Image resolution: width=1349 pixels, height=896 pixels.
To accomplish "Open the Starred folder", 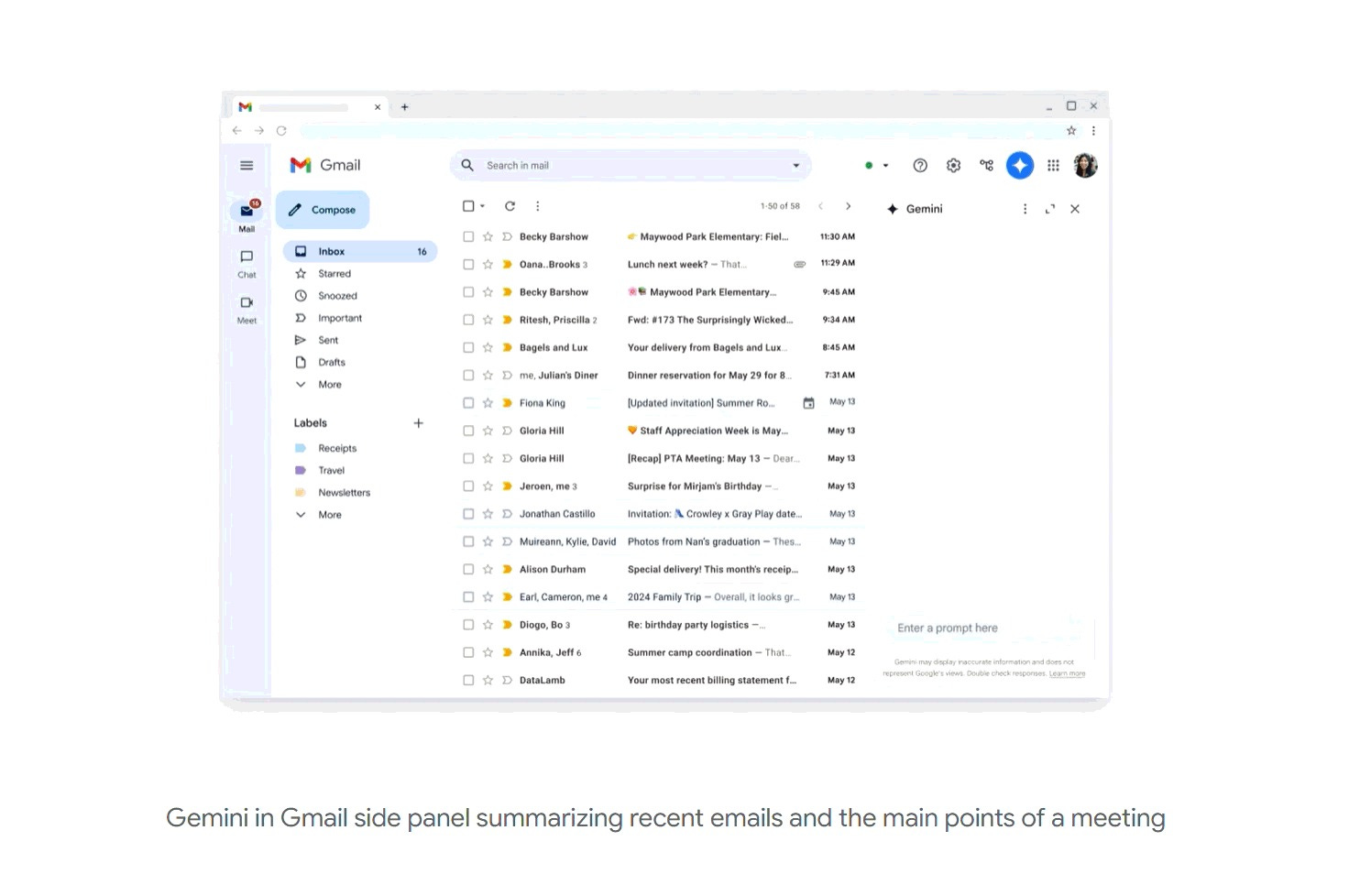I will tap(334, 273).
